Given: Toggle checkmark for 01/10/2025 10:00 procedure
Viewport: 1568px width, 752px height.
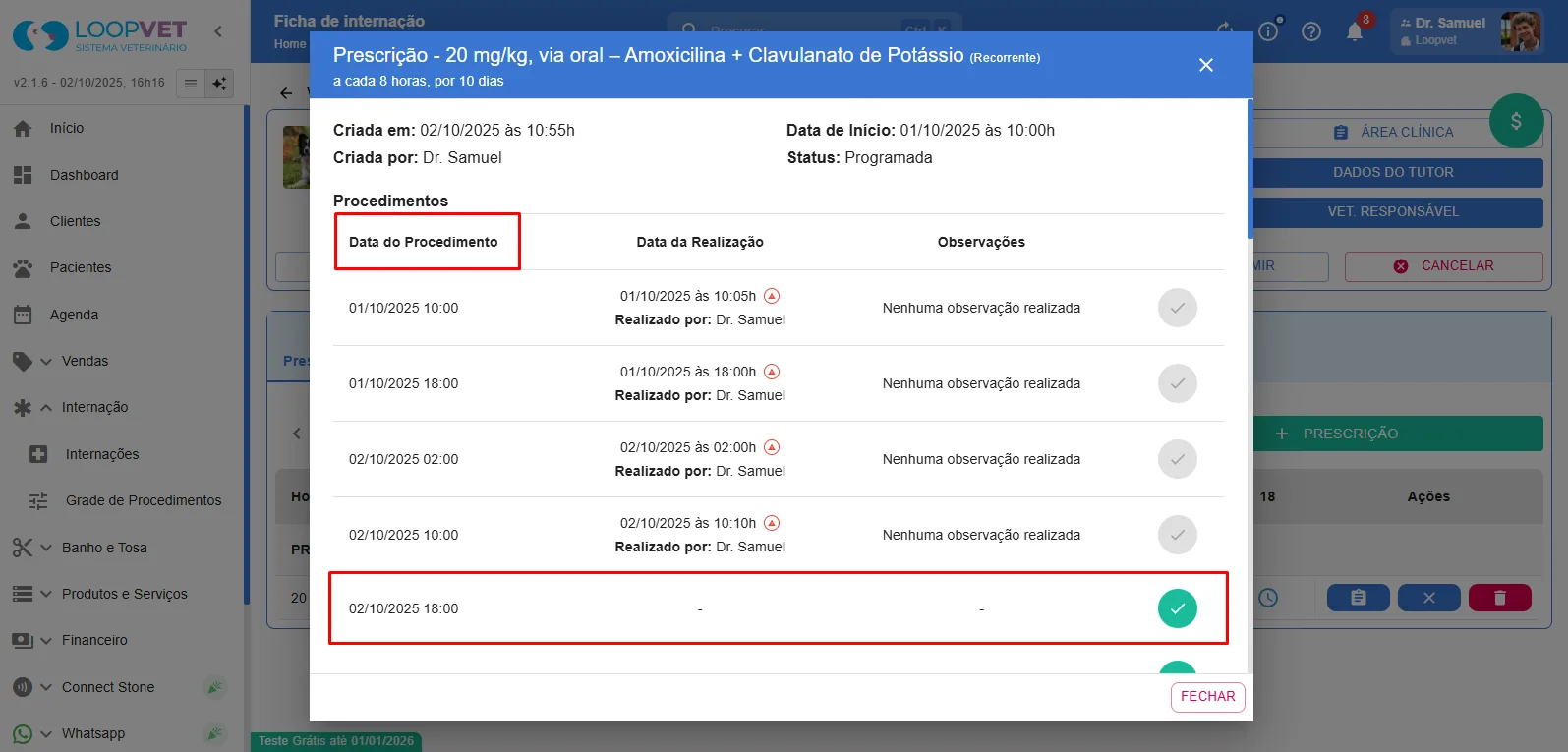Looking at the screenshot, I should coord(1178,308).
